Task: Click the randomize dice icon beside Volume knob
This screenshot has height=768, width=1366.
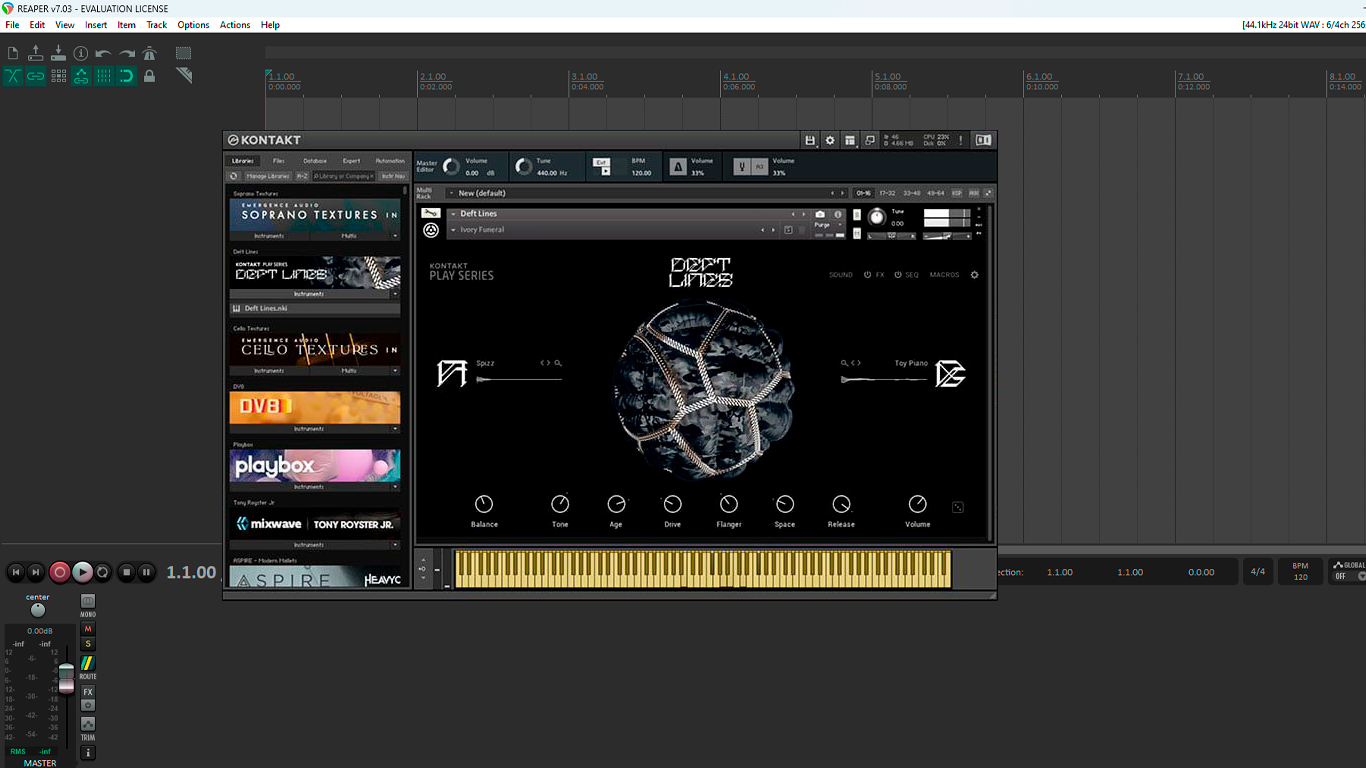Action: [958, 507]
